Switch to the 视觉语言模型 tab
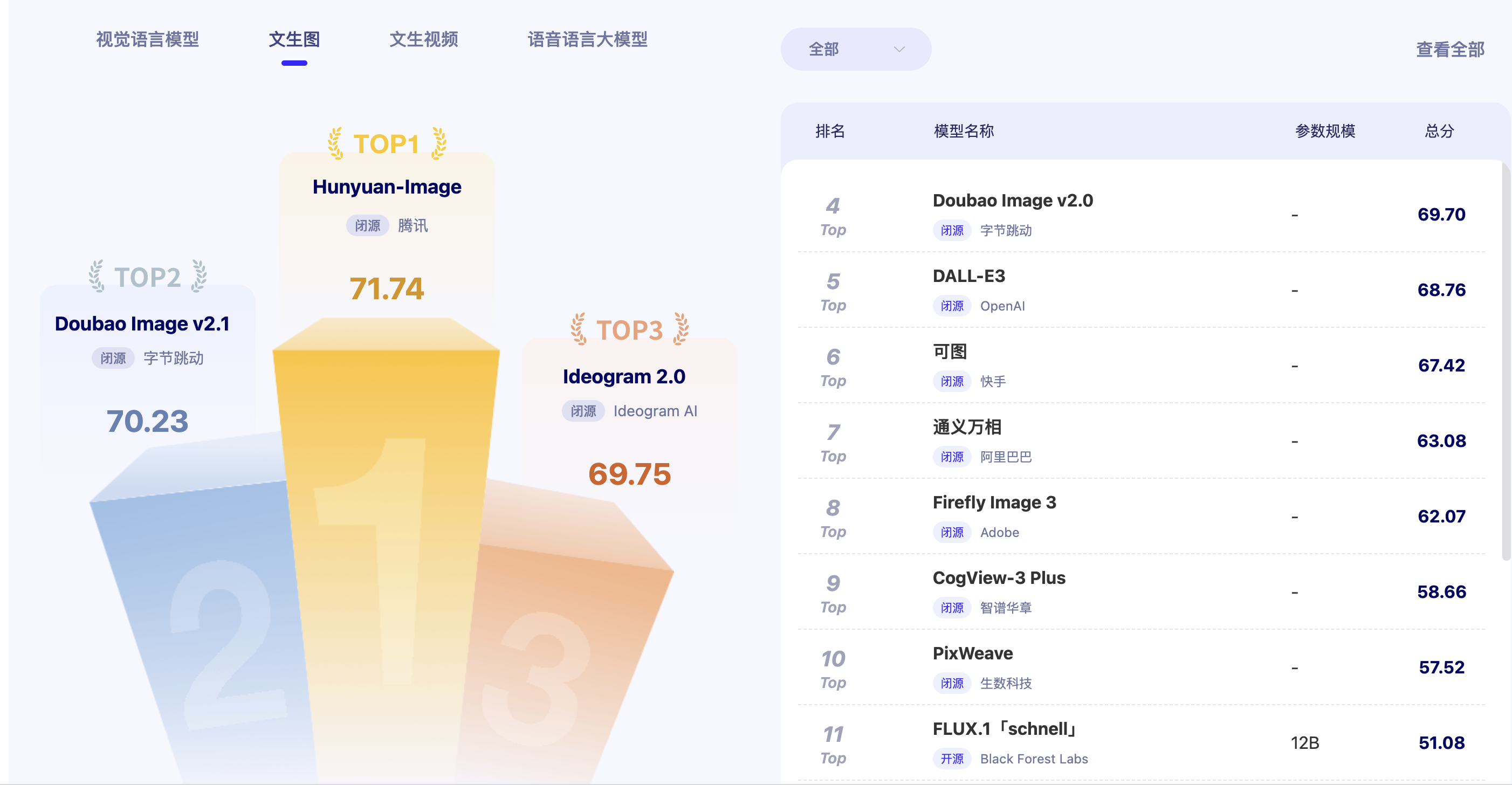The height and width of the screenshot is (785, 1512). coord(147,39)
